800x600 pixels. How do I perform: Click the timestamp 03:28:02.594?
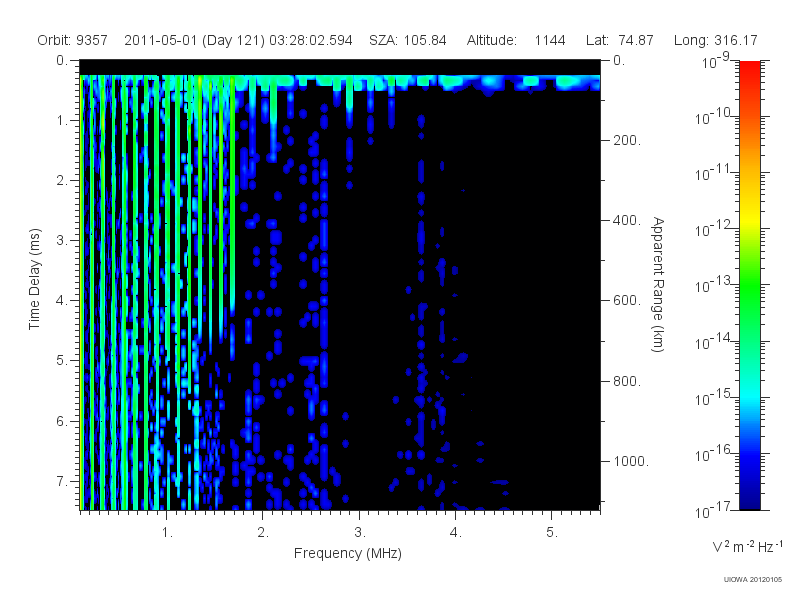click(311, 40)
